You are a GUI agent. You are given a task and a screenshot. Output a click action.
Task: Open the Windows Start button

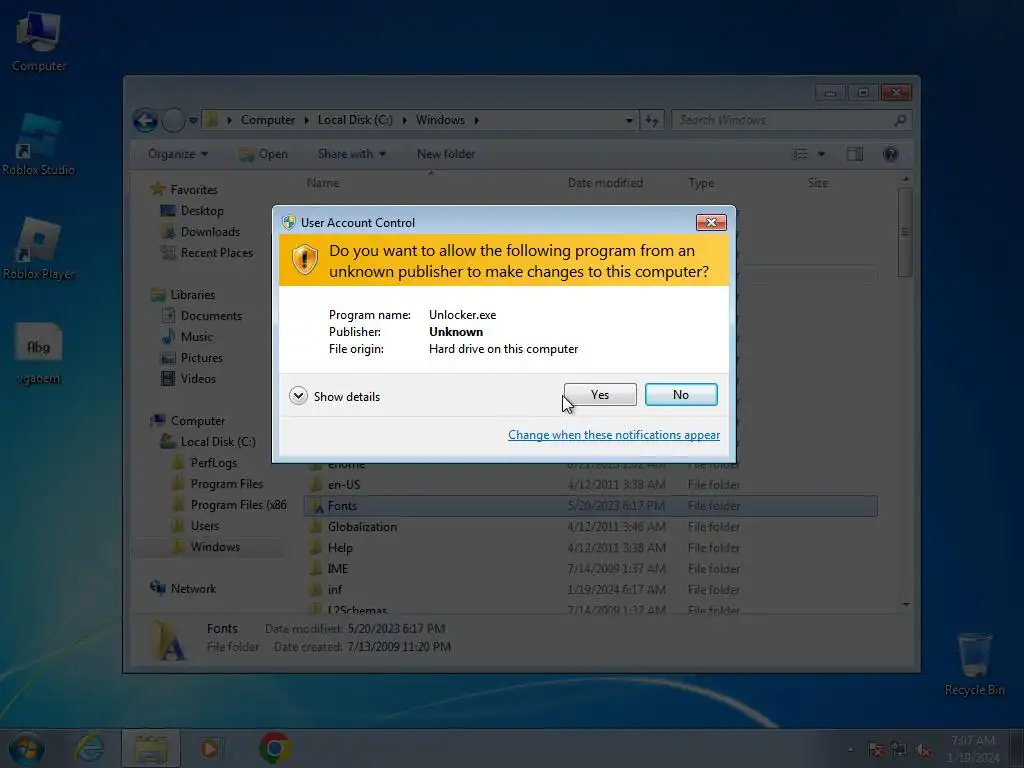tap(26, 748)
